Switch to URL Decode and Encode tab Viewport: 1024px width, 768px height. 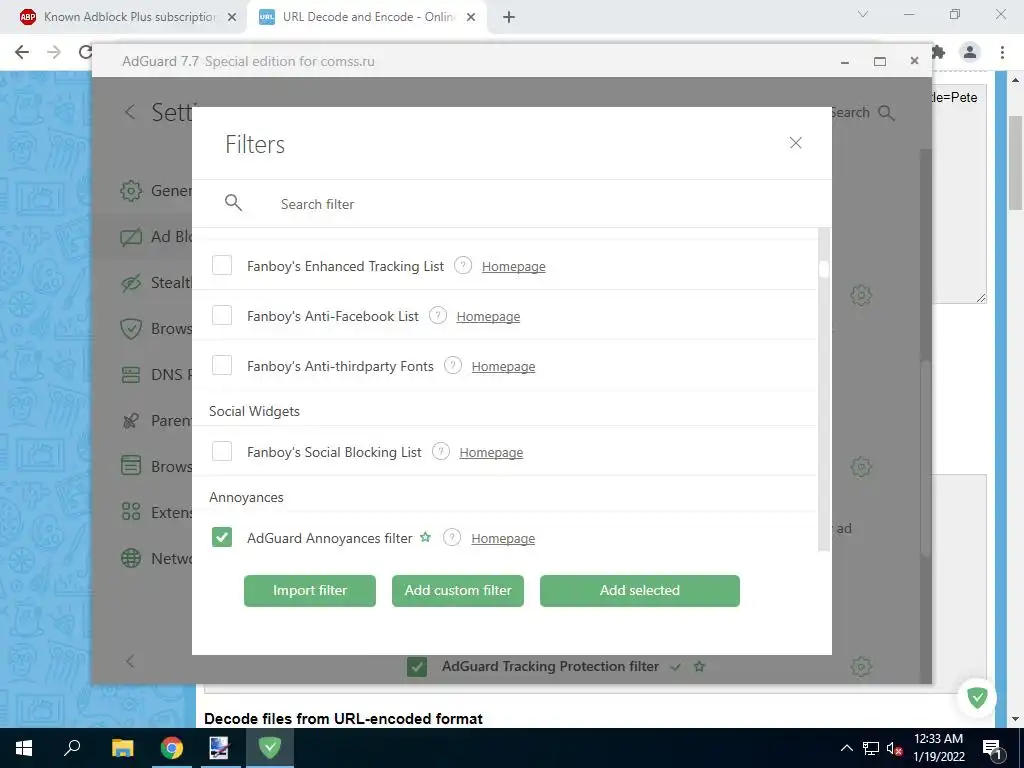point(368,17)
